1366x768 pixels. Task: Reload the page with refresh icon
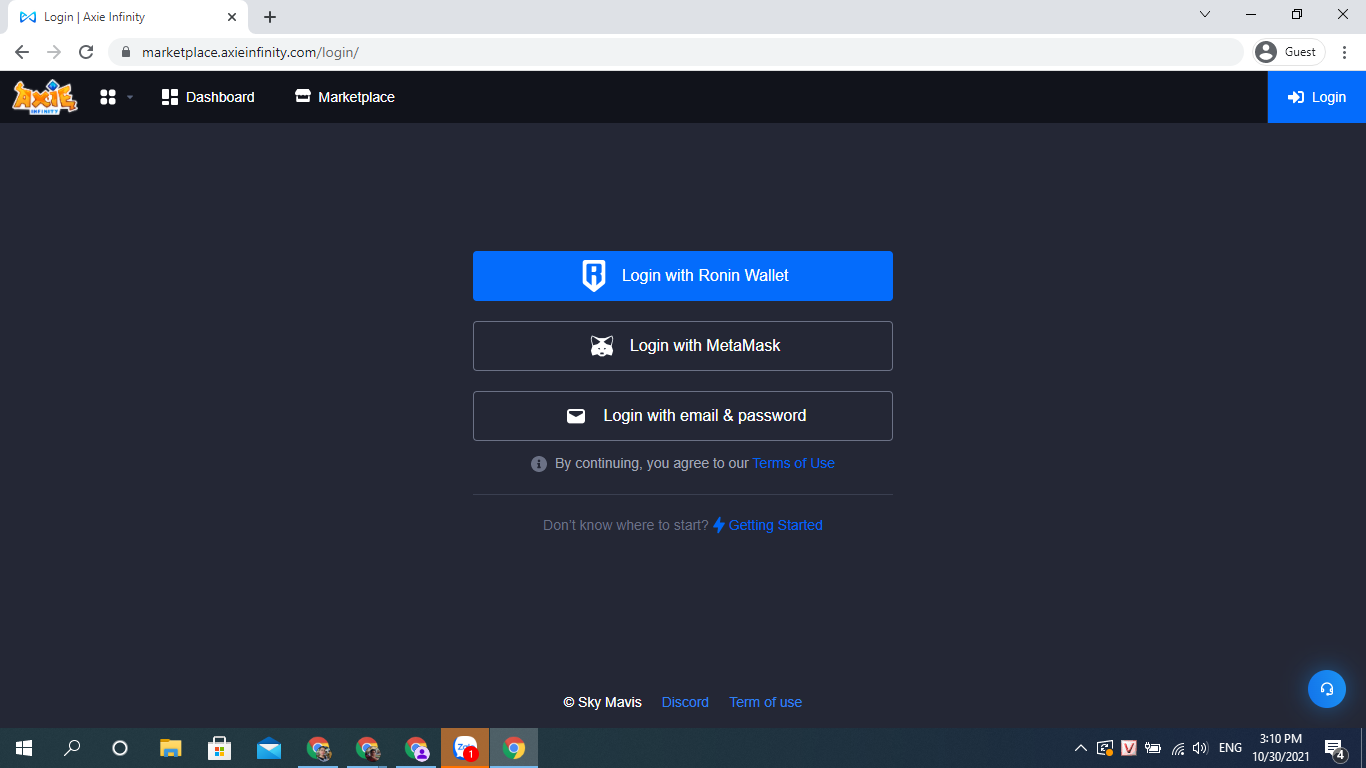[86, 52]
